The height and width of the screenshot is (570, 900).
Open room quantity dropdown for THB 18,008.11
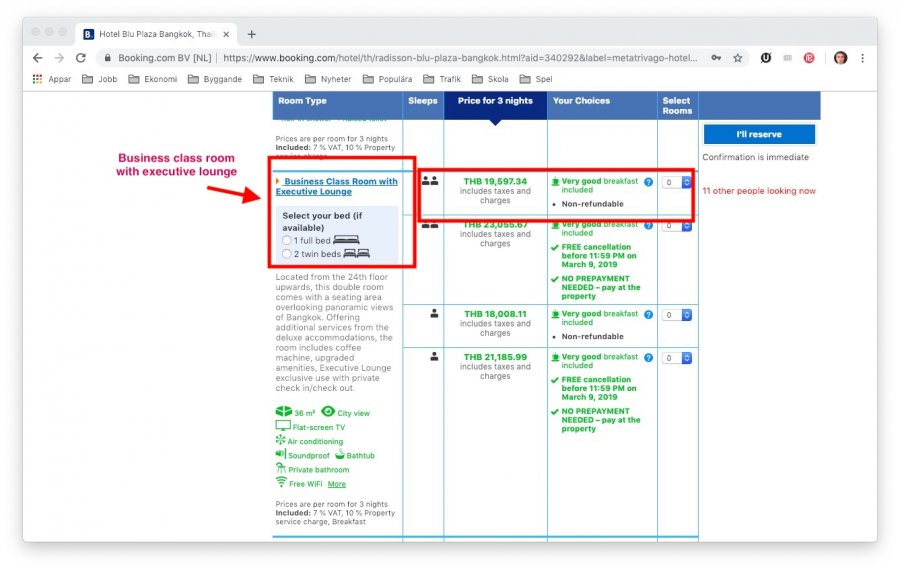[677, 314]
